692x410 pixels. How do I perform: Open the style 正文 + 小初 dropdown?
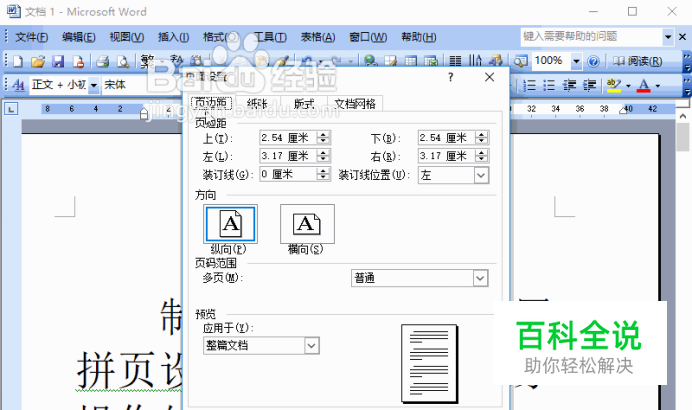94,85
